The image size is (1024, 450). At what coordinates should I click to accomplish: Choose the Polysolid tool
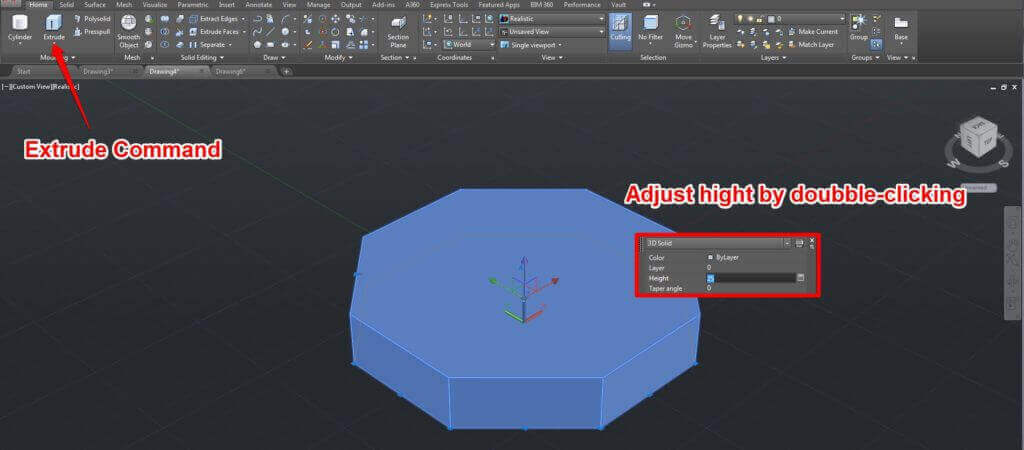point(91,19)
